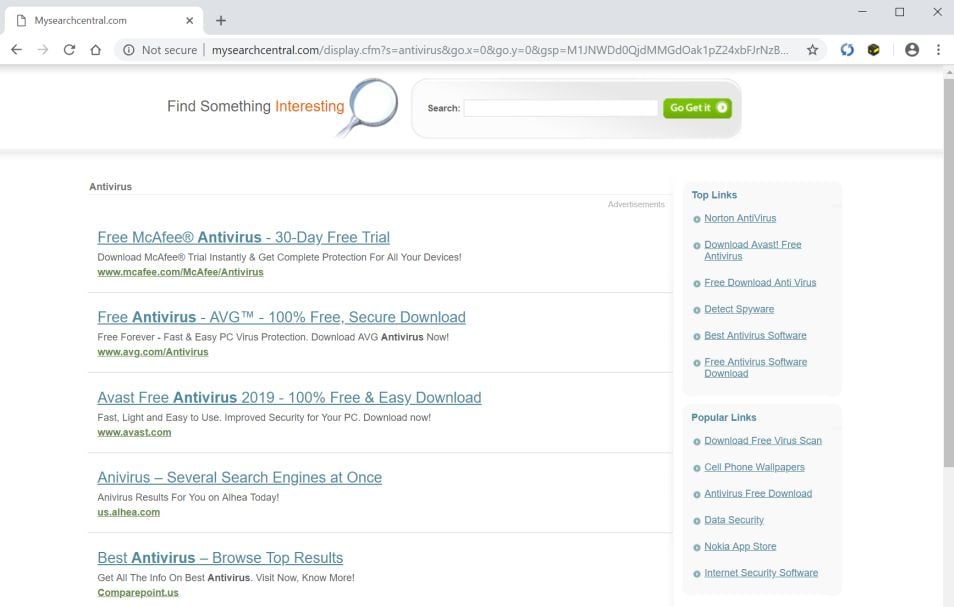Click the page vertical scrollbar thumb
The height and width of the screenshot is (607, 954).
(949, 272)
